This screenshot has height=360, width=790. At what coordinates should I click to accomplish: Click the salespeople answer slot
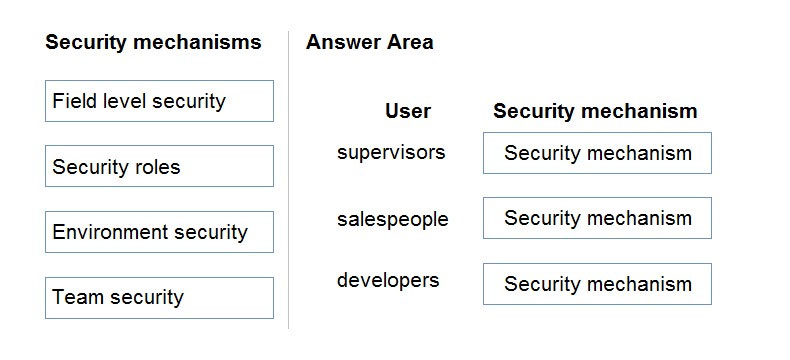pyautogui.click(x=597, y=218)
